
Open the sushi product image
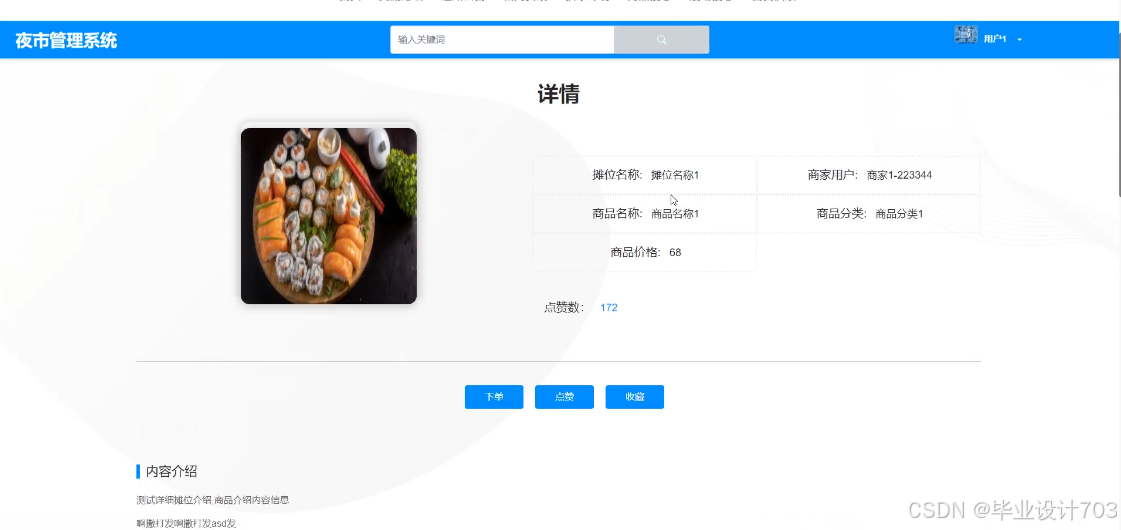(x=329, y=216)
